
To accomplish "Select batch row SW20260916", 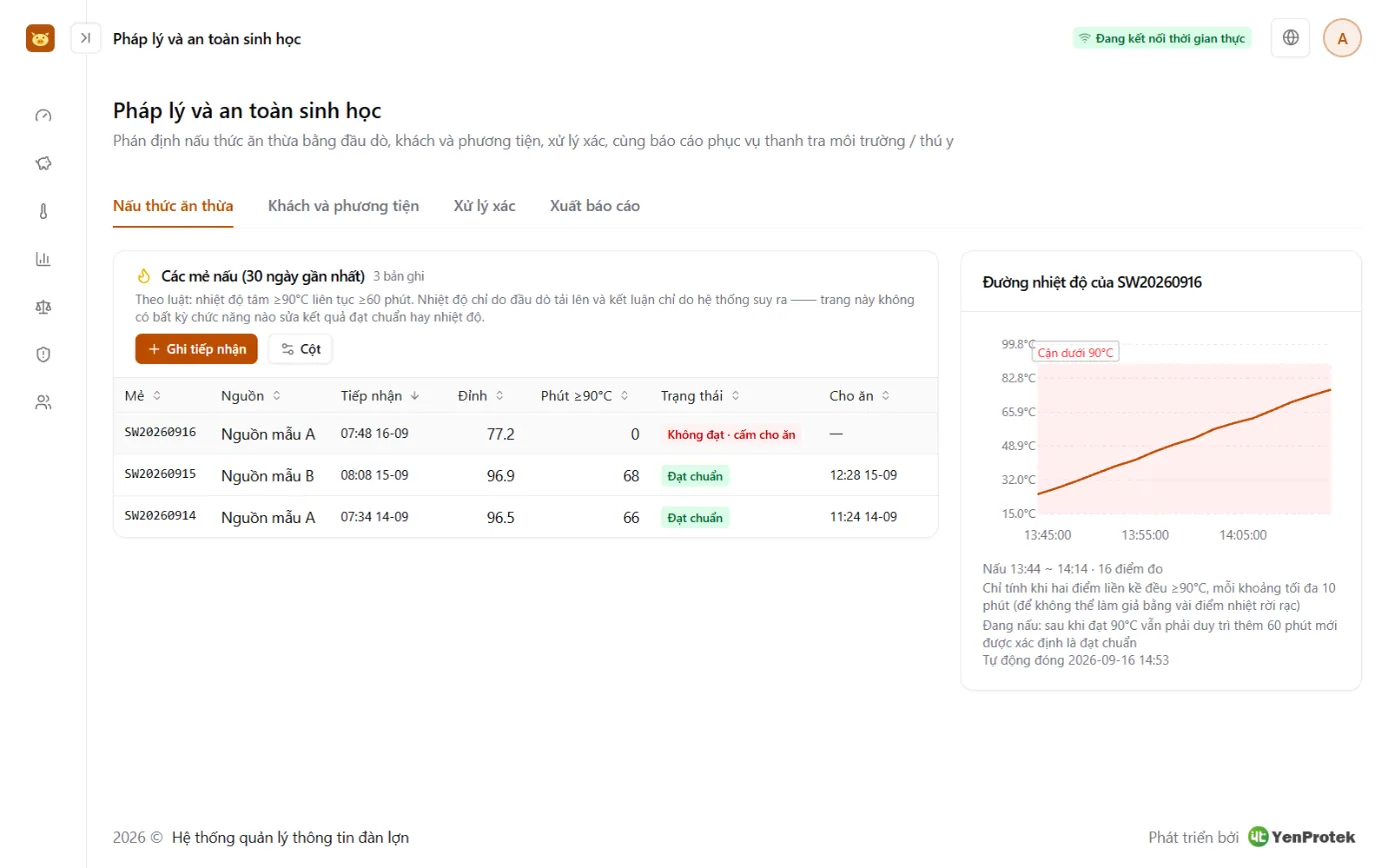I will click(526, 434).
